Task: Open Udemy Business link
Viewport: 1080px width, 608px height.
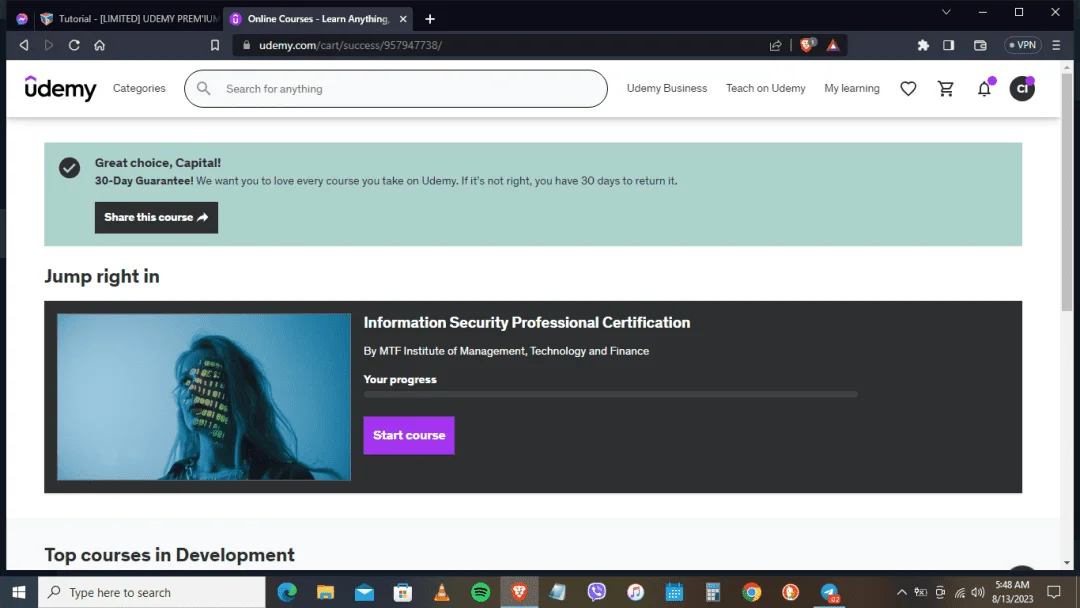Action: point(667,88)
